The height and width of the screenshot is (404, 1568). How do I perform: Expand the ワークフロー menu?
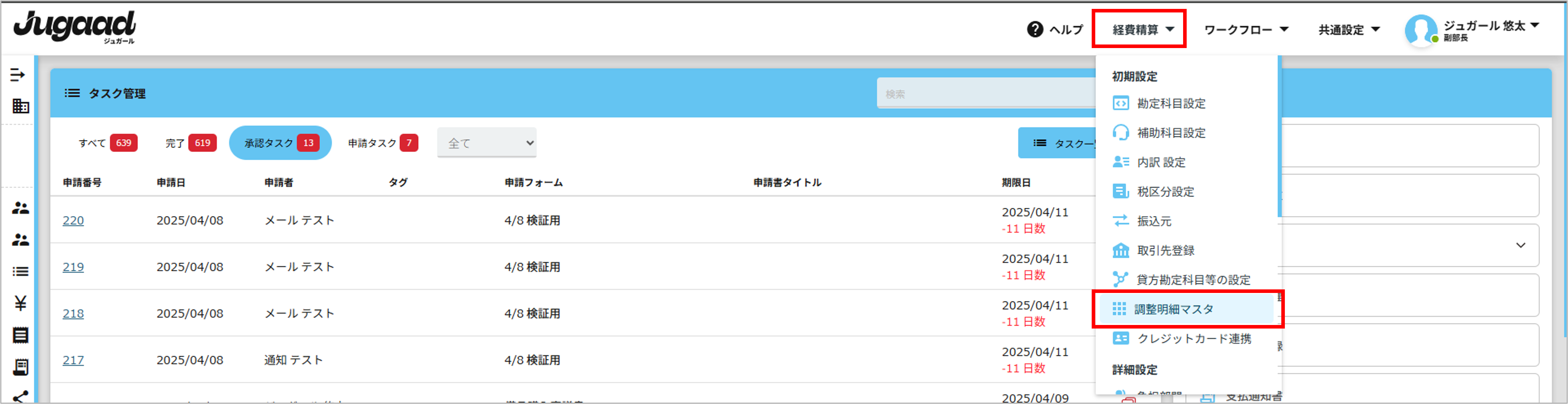tap(1245, 29)
